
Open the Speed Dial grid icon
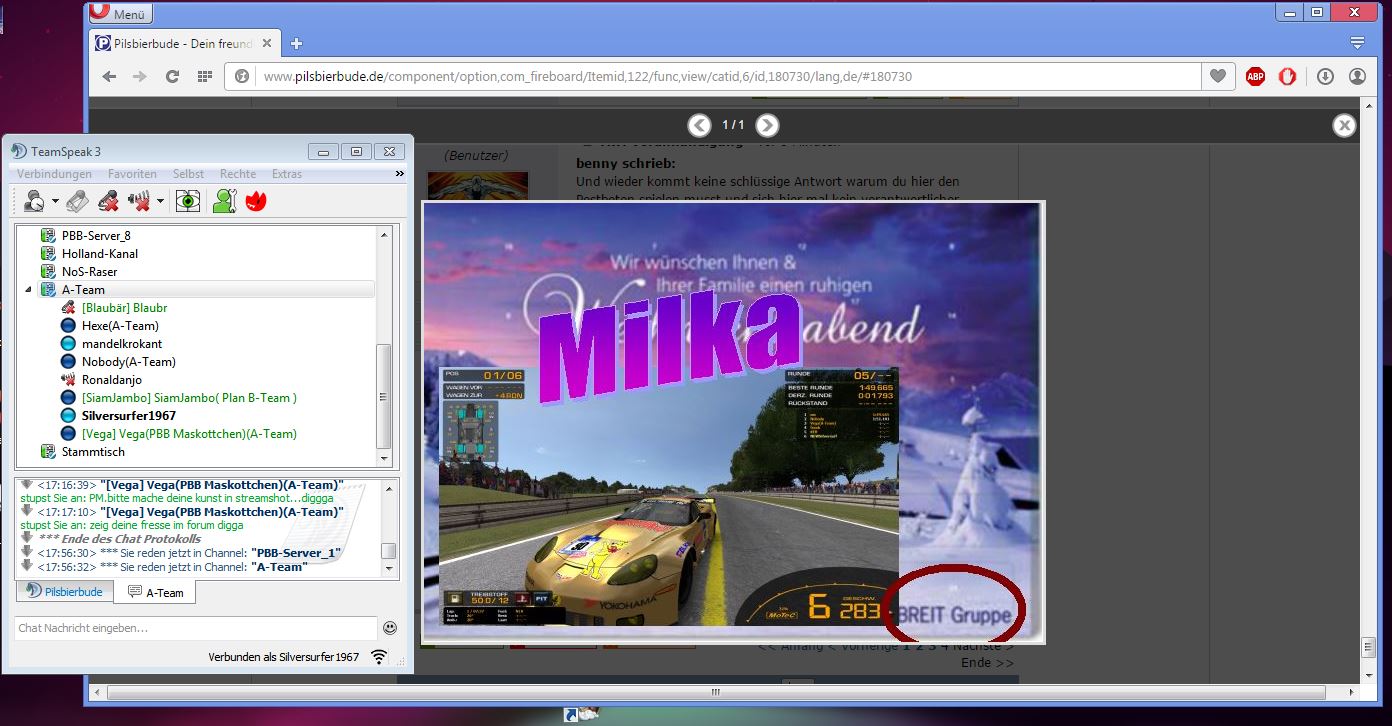205,77
